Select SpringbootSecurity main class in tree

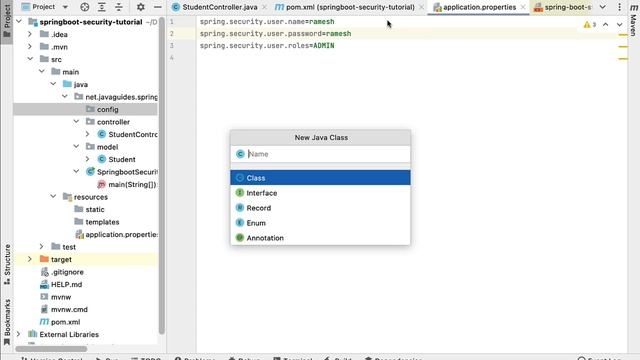(127, 172)
